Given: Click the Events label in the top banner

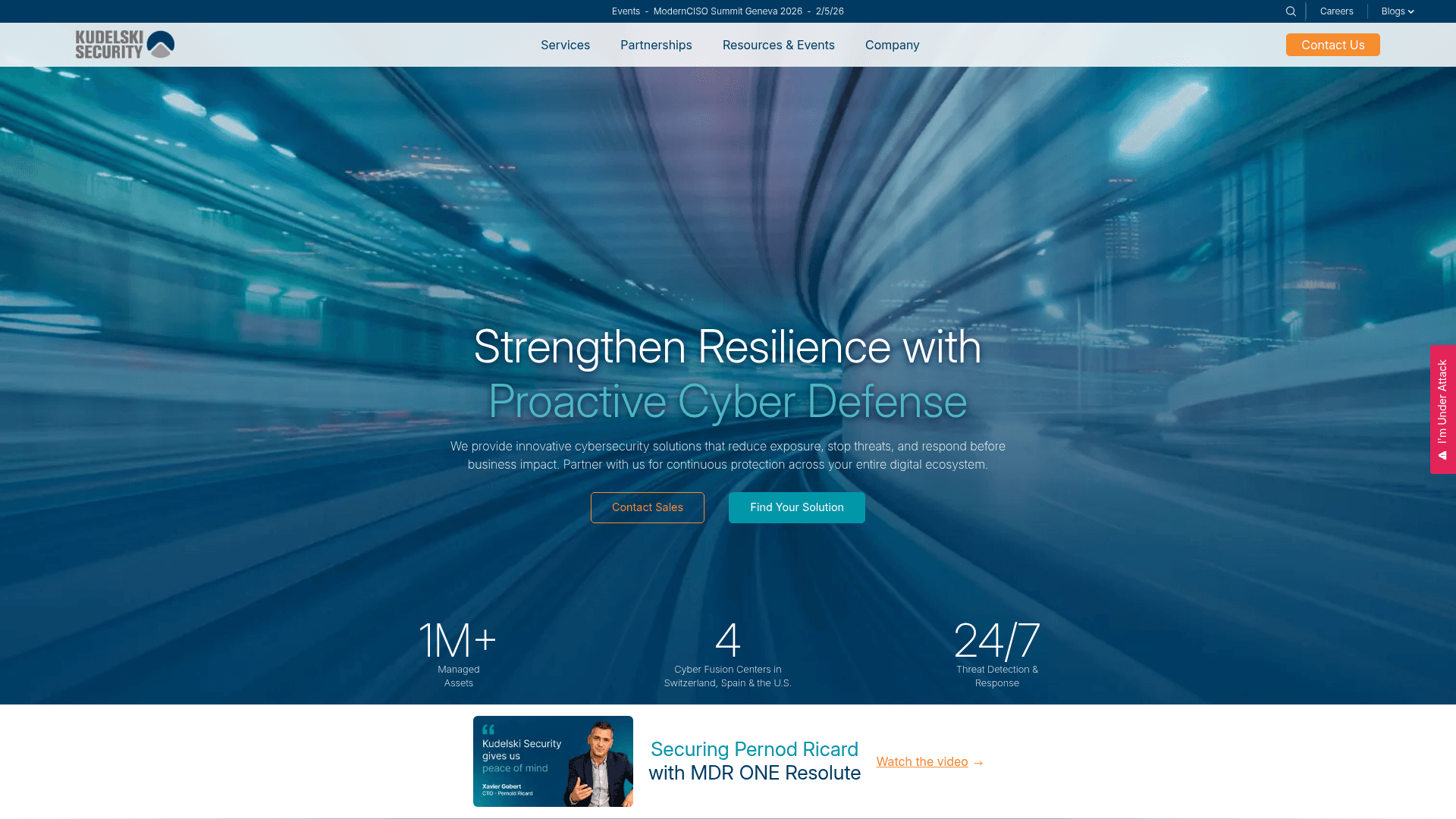Looking at the screenshot, I should pos(626,11).
